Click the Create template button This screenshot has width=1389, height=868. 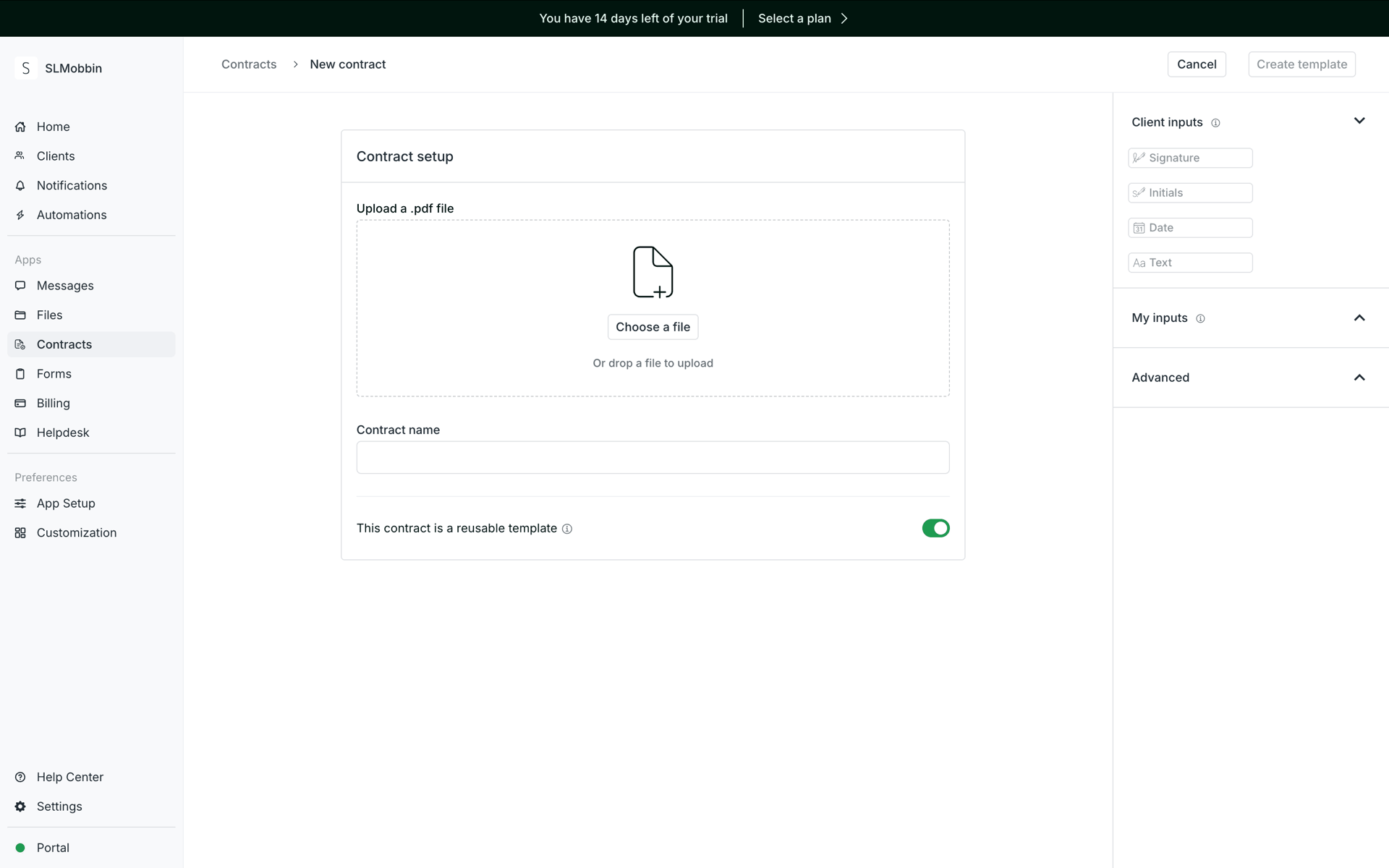[1301, 64]
